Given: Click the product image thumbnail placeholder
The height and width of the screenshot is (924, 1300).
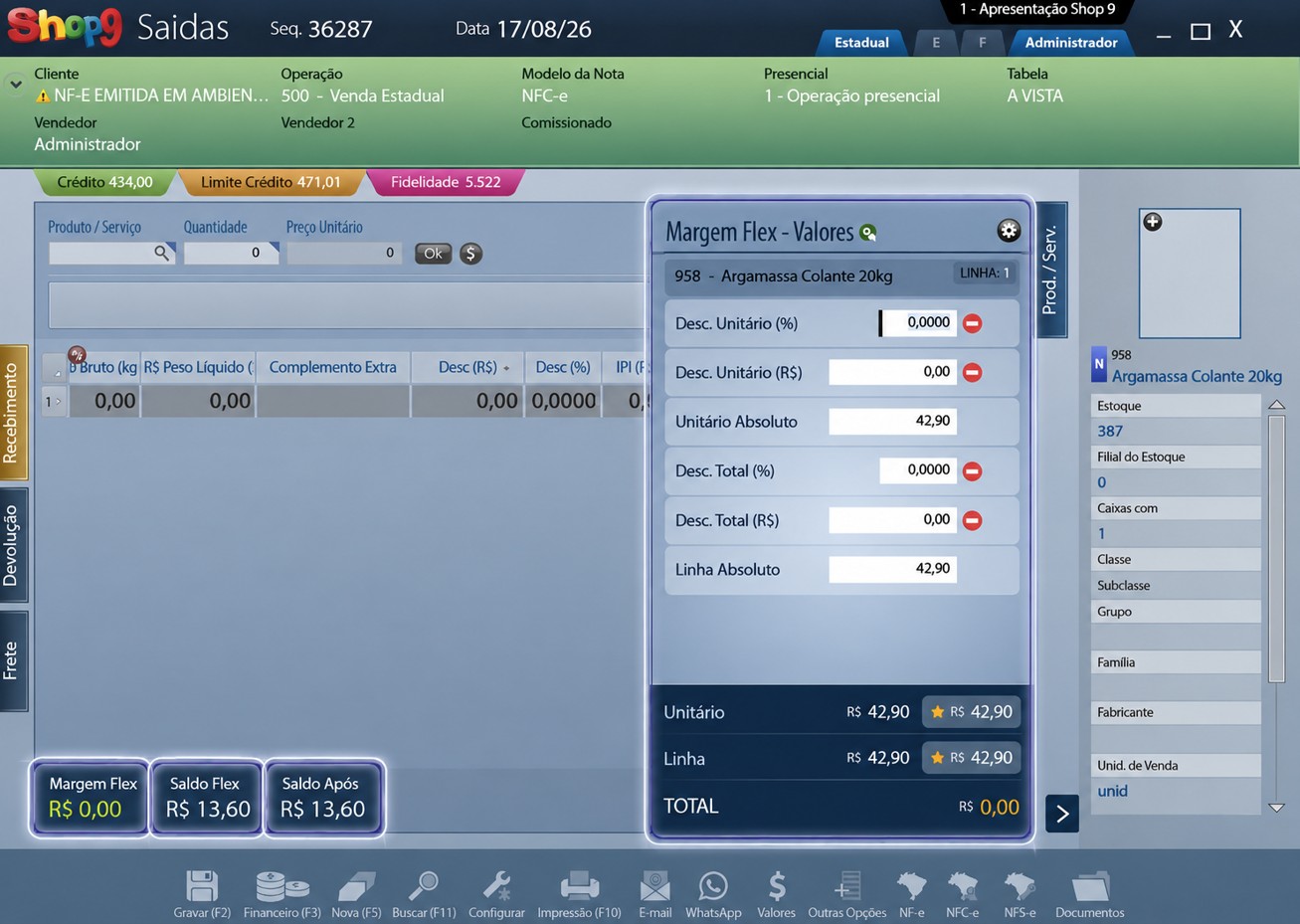Looking at the screenshot, I should [x=1190, y=274].
